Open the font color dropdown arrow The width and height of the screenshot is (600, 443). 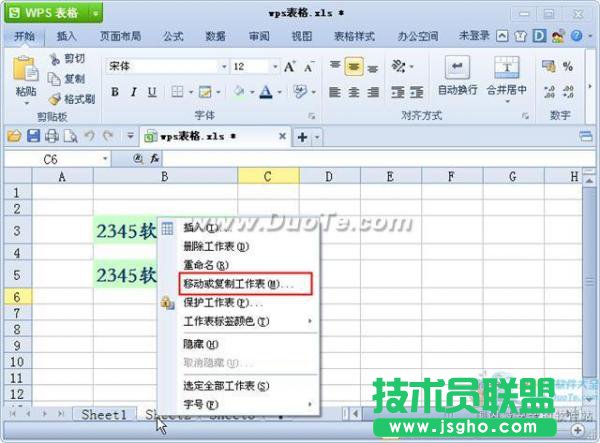[280, 92]
